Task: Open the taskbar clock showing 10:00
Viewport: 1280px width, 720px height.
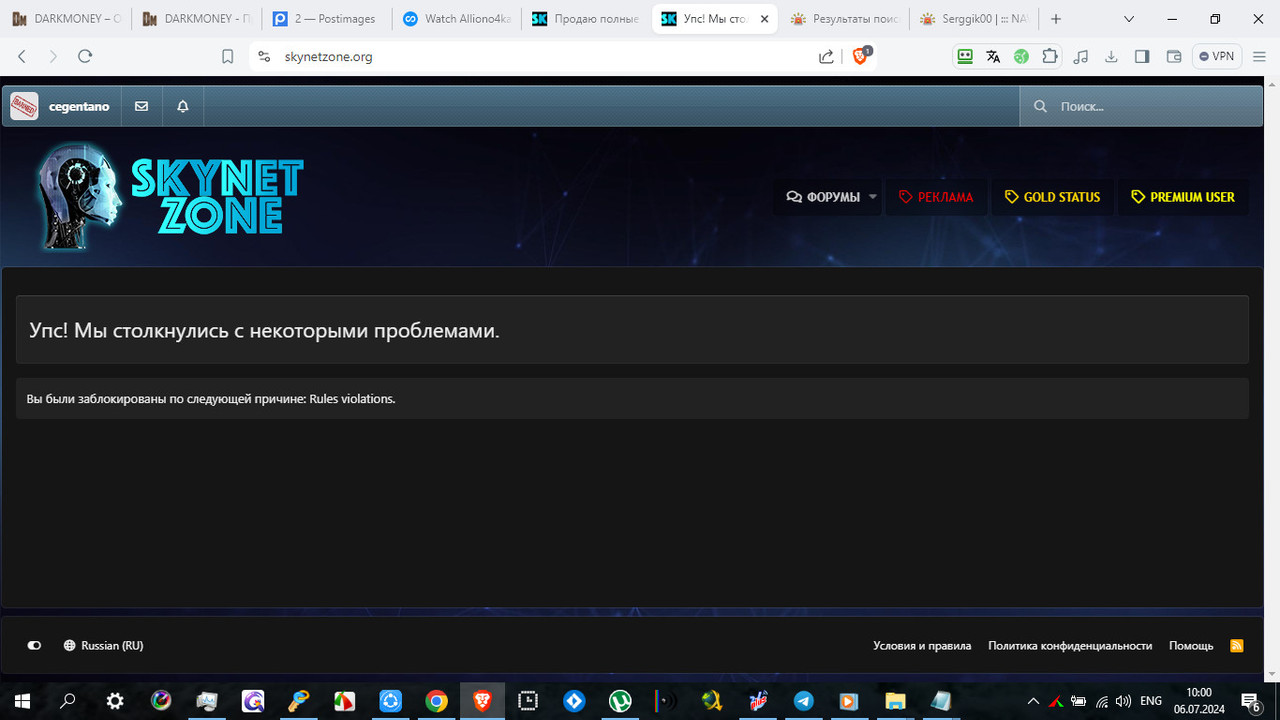Action: [x=1199, y=701]
